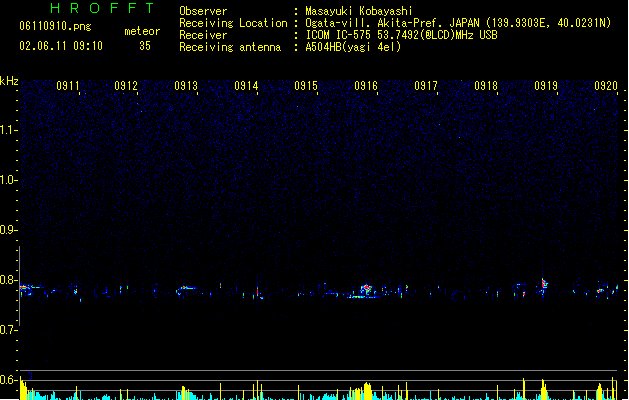Image resolution: width=629 pixels, height=400 pixels.
Task: Click the 0914 time marker
Action: click(246, 86)
